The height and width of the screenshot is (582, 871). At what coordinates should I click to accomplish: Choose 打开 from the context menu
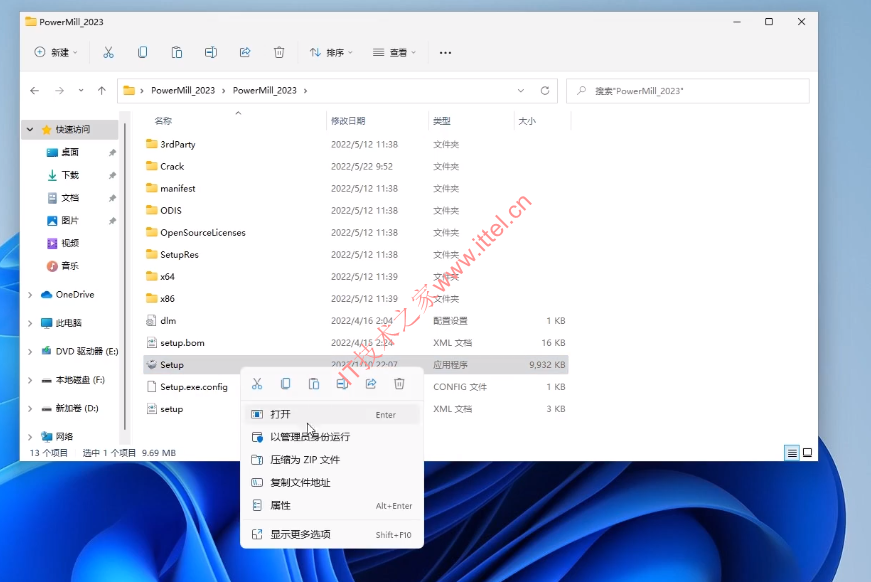click(x=332, y=414)
